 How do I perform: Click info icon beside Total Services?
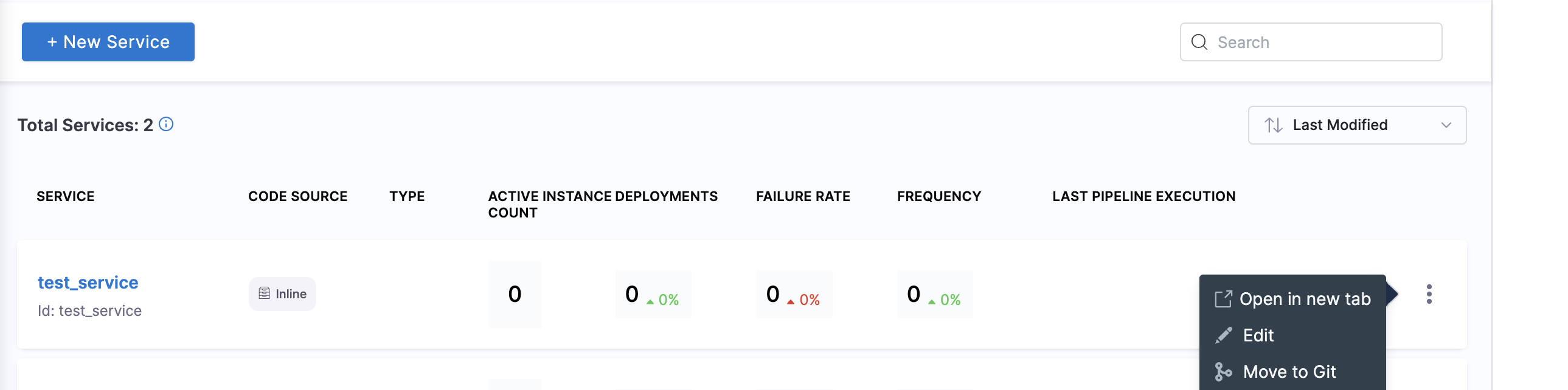point(166,125)
